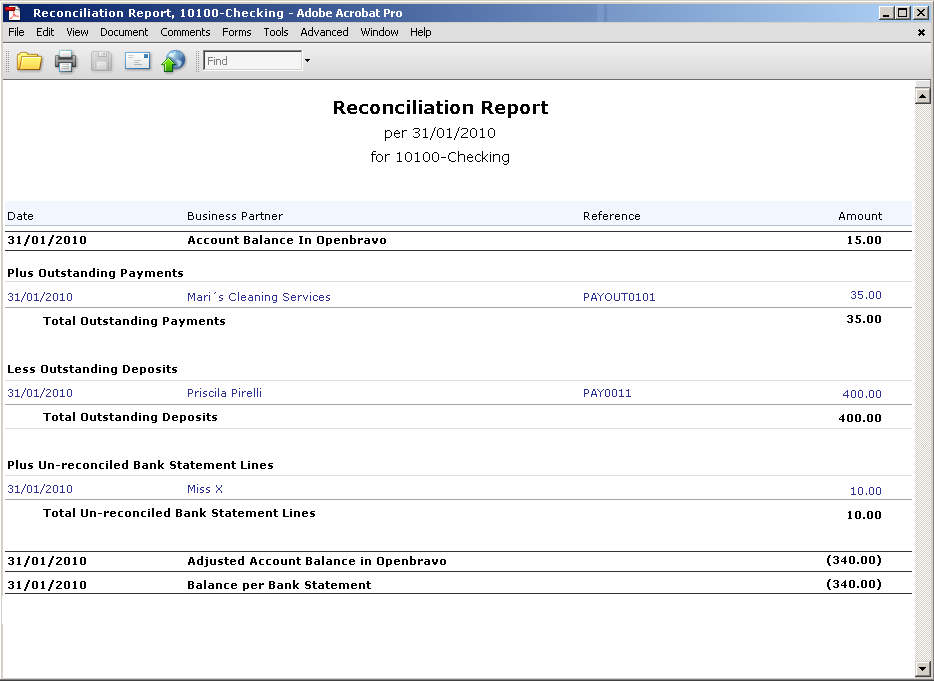
Task: Click the Open folder icon in toolbar
Action: click(x=29, y=61)
